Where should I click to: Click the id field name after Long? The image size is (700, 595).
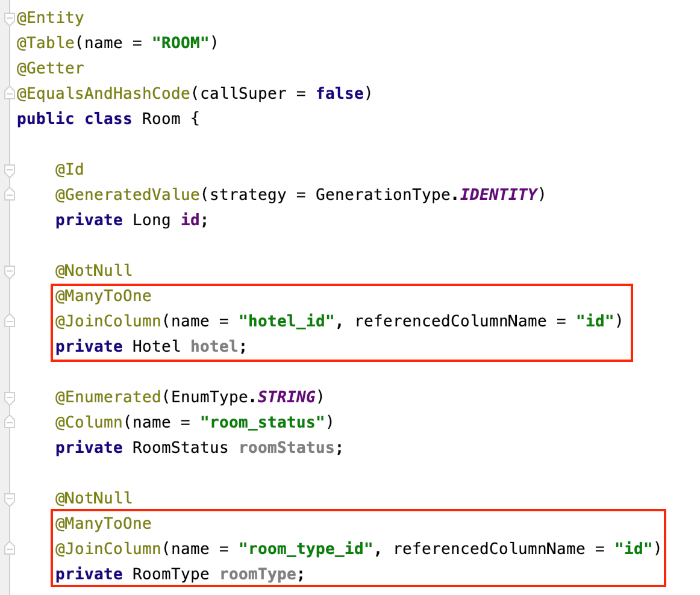tap(191, 220)
